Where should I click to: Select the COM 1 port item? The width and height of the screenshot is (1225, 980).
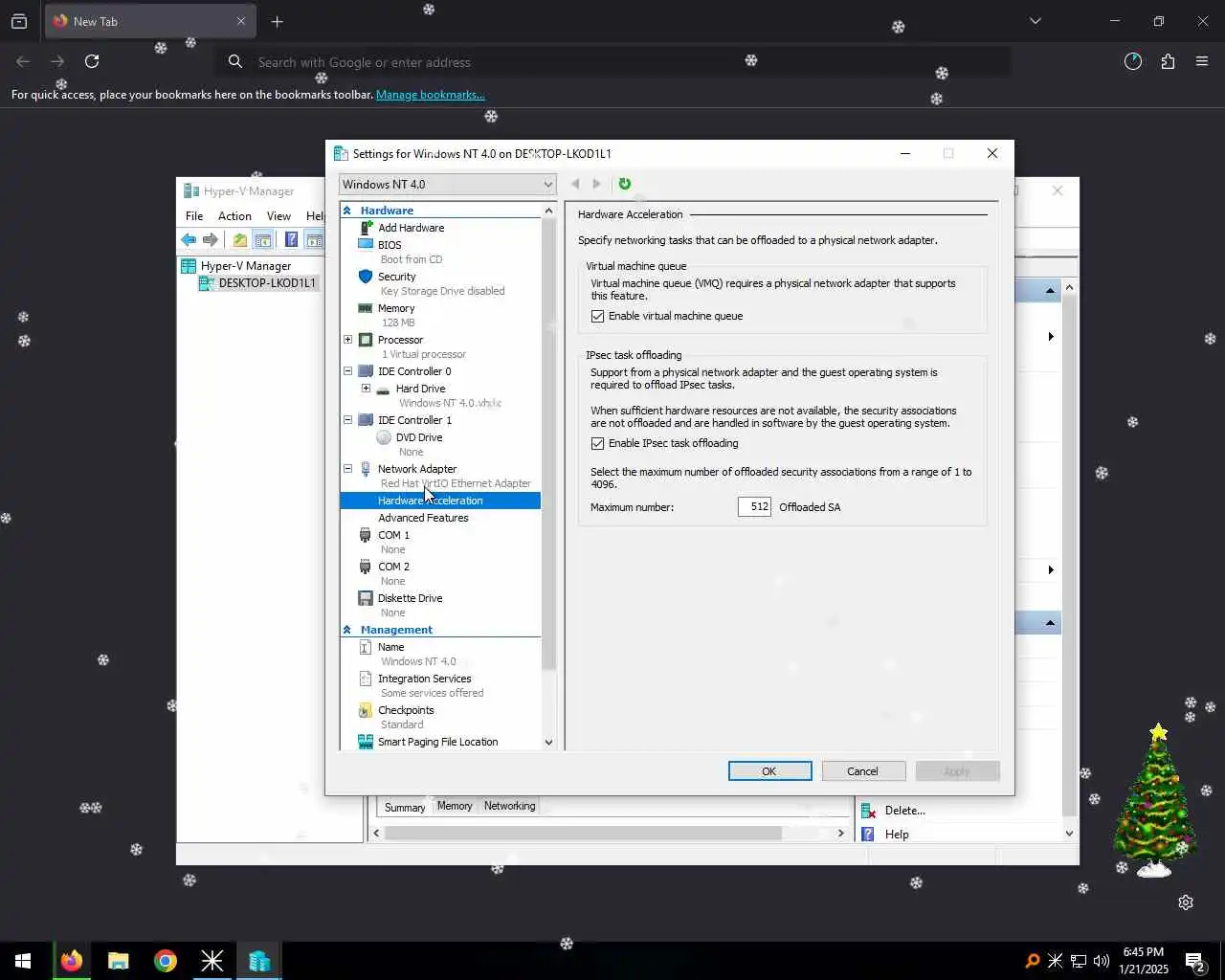[393, 535]
